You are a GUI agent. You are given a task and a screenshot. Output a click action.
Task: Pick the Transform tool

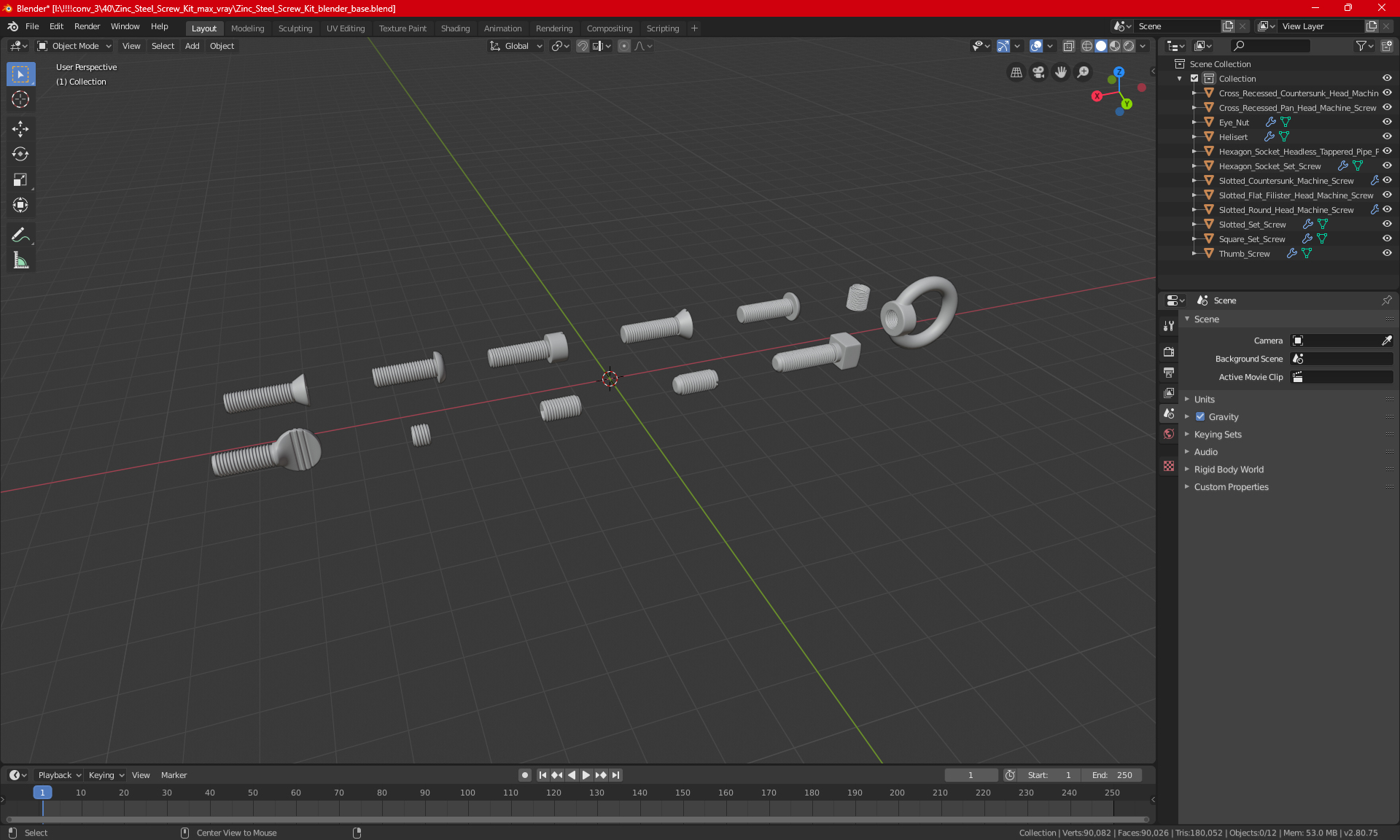(20, 205)
